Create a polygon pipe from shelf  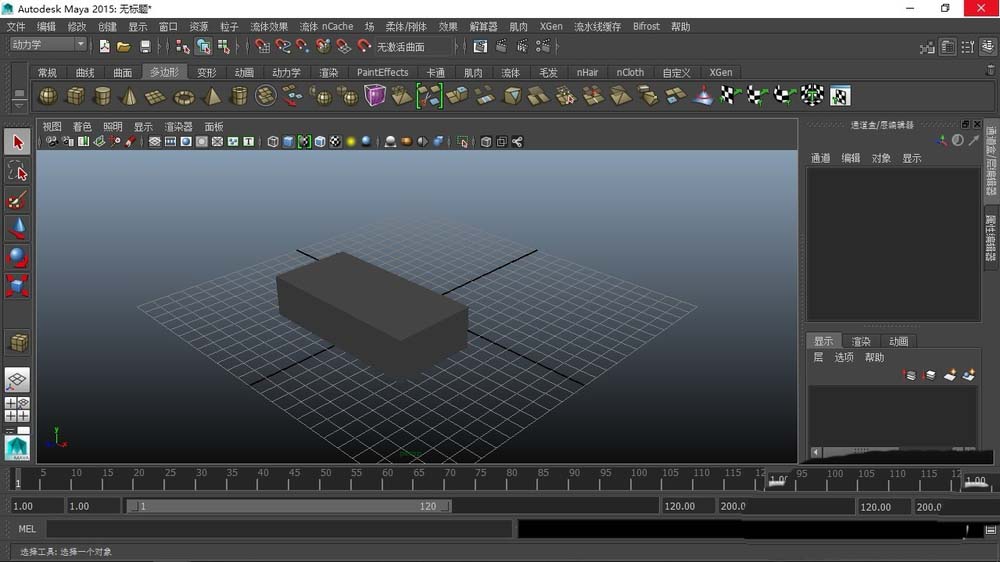tap(239, 96)
